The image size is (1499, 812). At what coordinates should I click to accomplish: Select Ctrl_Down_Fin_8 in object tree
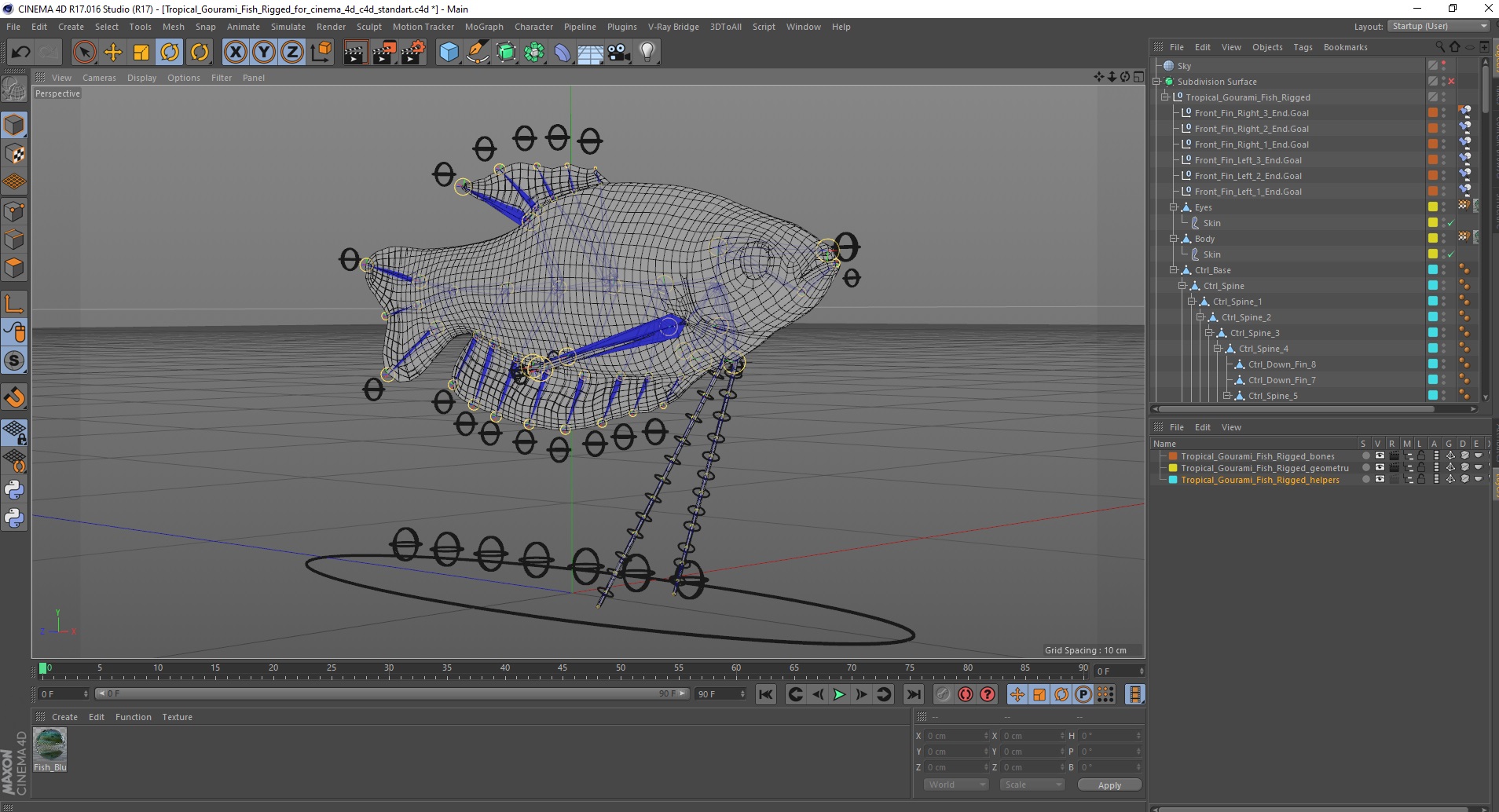tap(1281, 364)
